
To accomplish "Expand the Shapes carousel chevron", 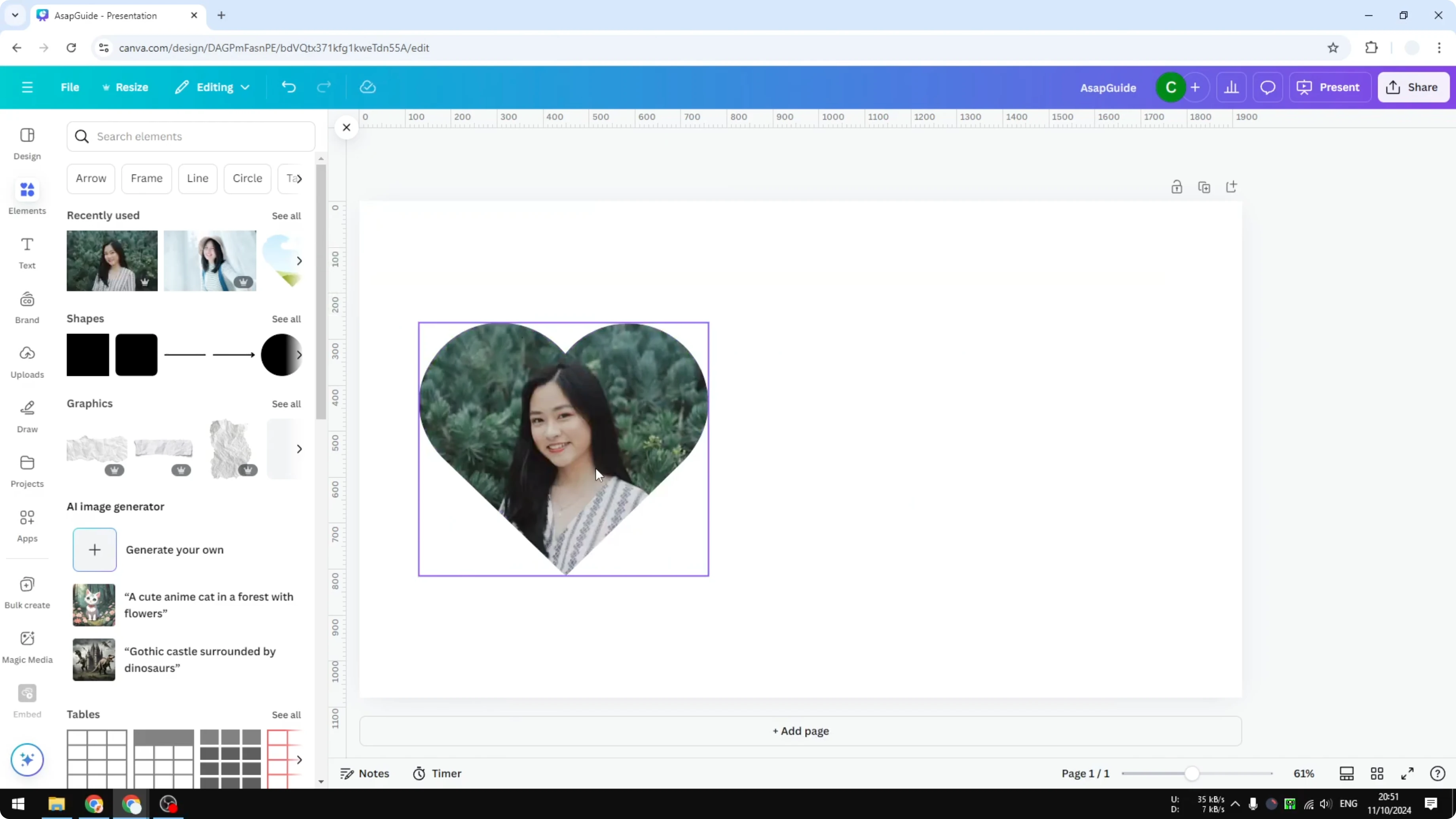I will [300, 355].
